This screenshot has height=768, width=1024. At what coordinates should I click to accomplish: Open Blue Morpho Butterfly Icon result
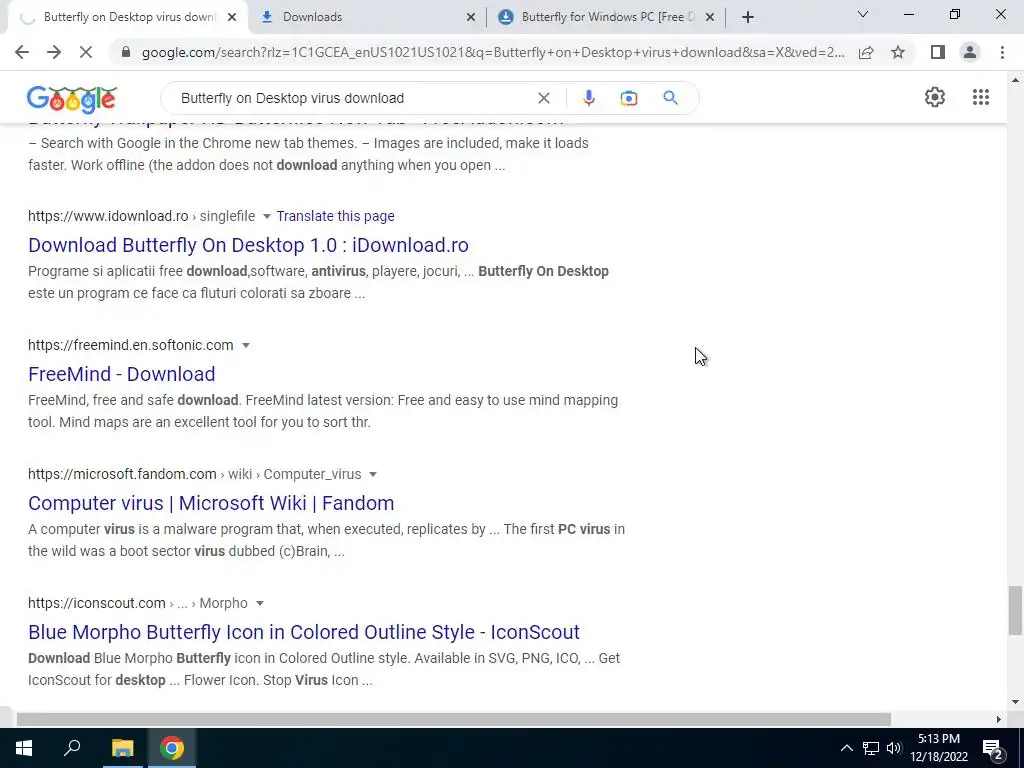304,632
